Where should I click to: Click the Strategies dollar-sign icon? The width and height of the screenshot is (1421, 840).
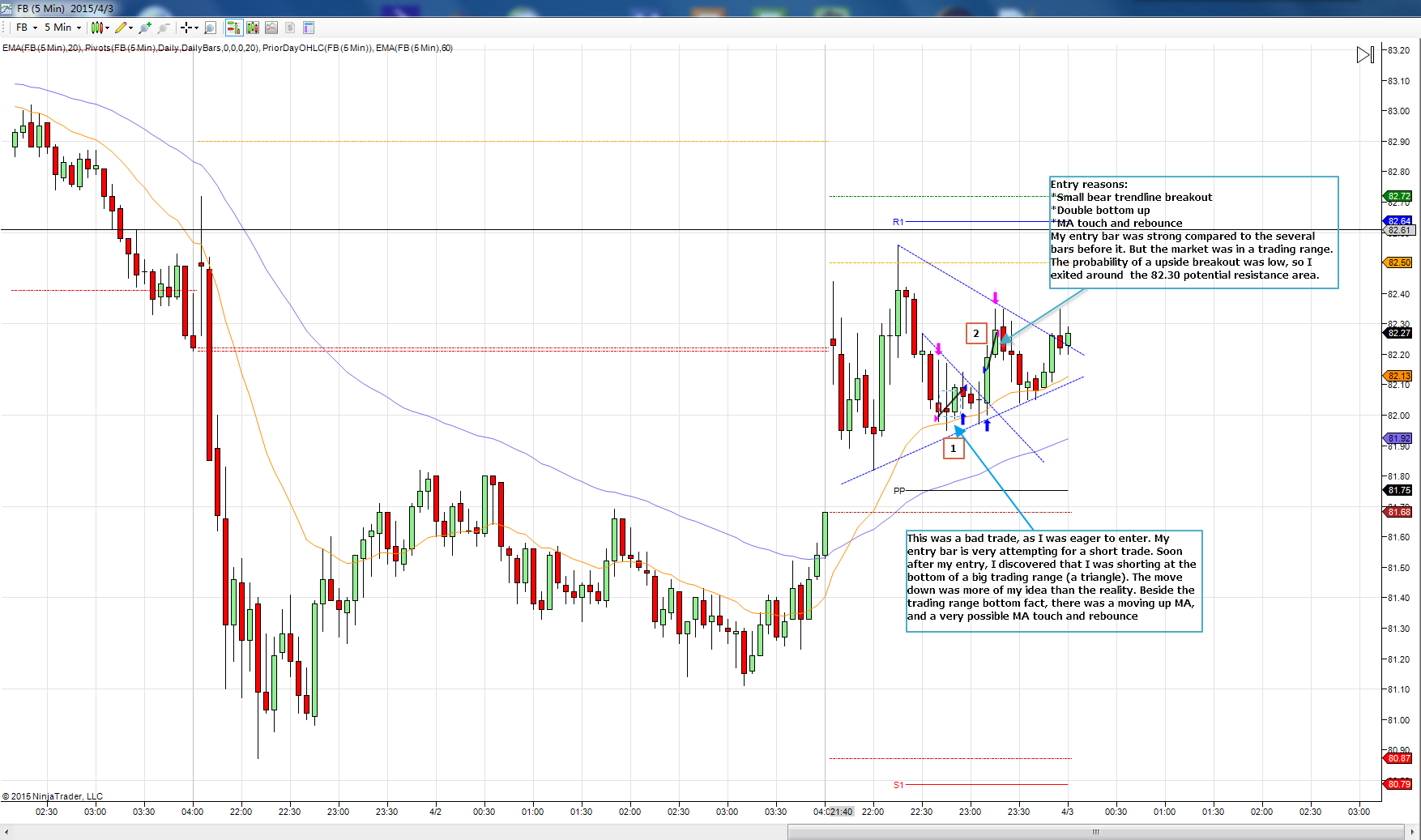[290, 28]
